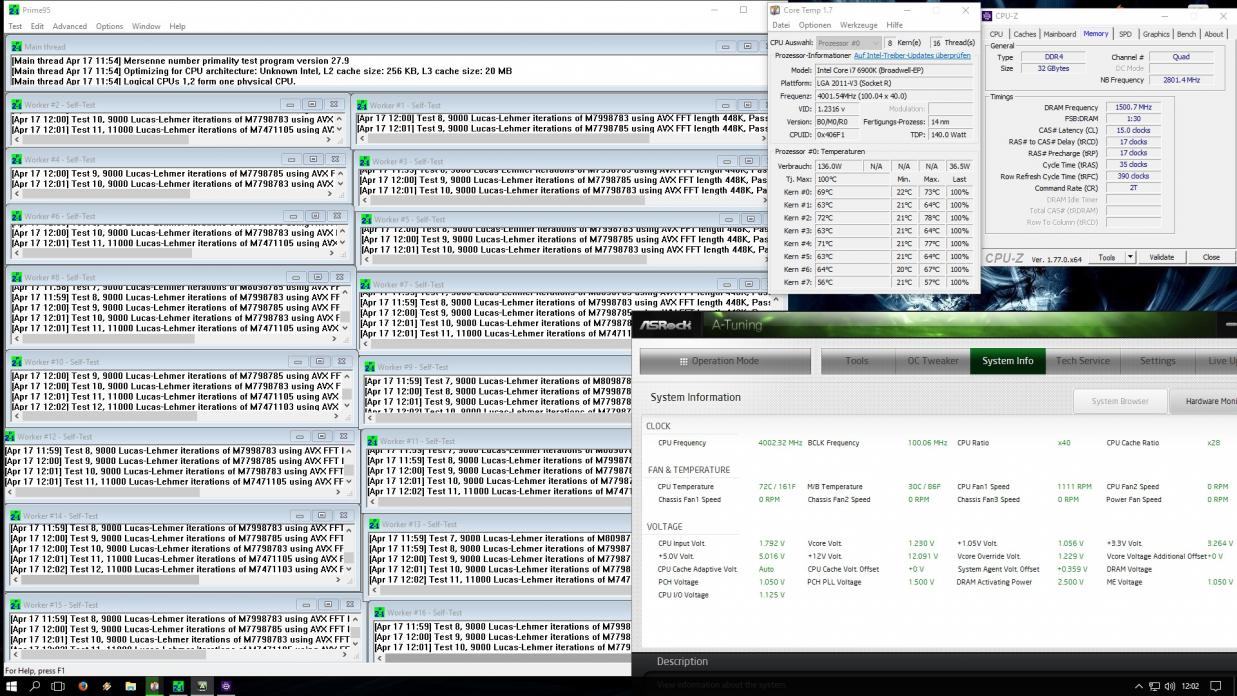
Task: Open the Datei menu in Core Temp
Action: (x=781, y=25)
